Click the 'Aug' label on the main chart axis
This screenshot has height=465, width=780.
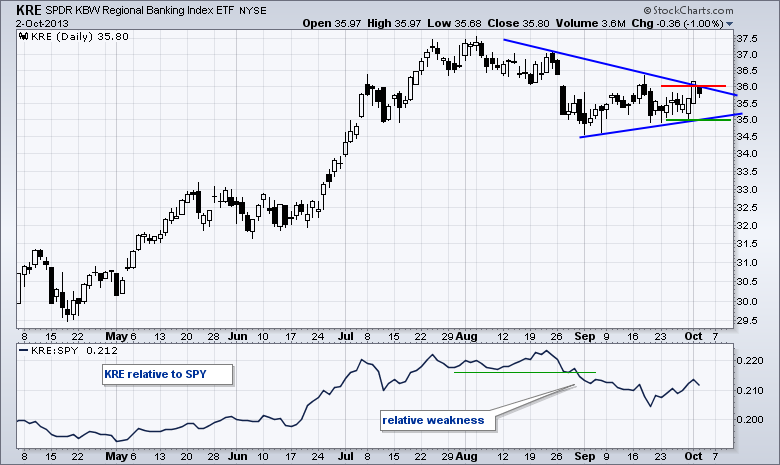point(467,337)
